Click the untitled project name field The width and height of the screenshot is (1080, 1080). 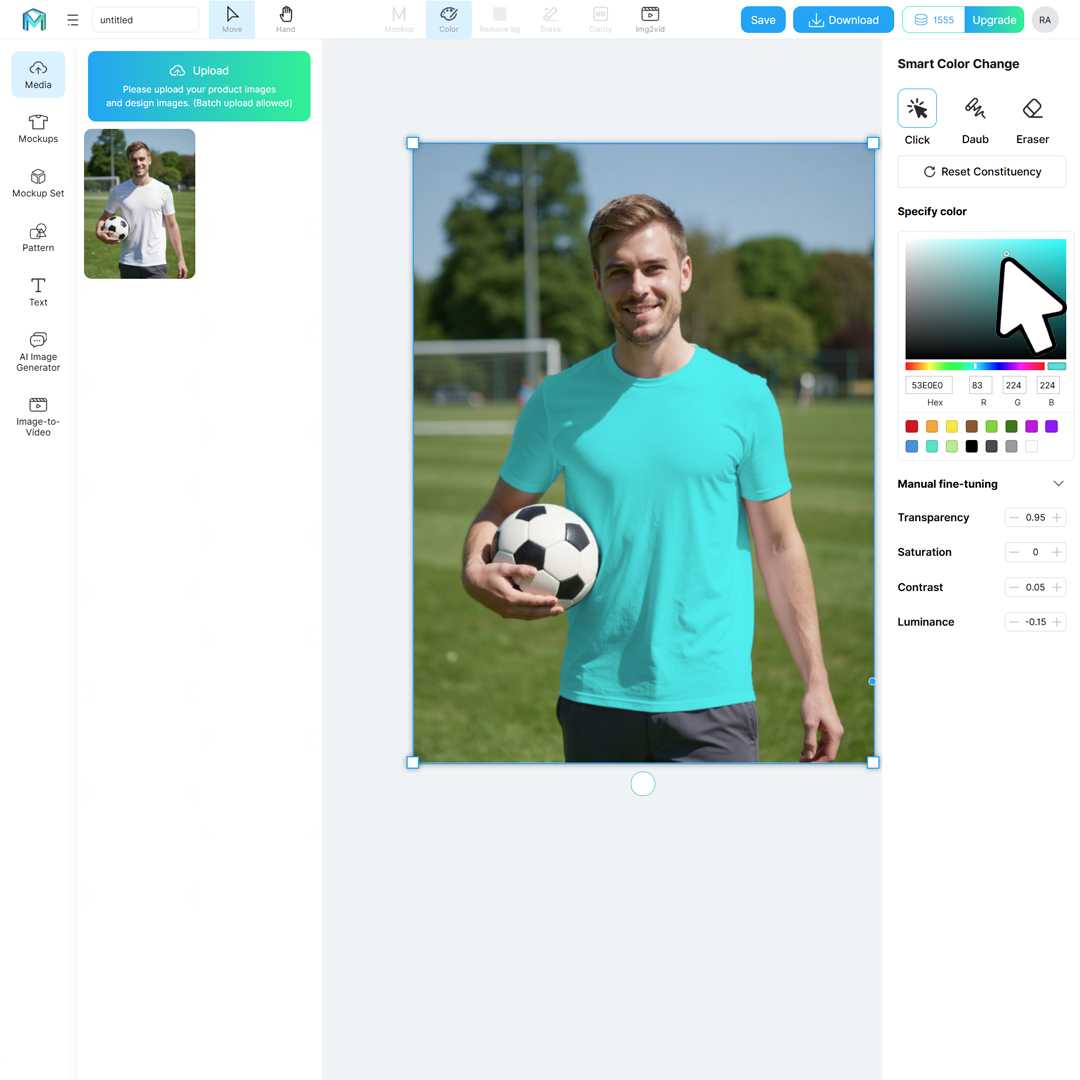(145, 20)
